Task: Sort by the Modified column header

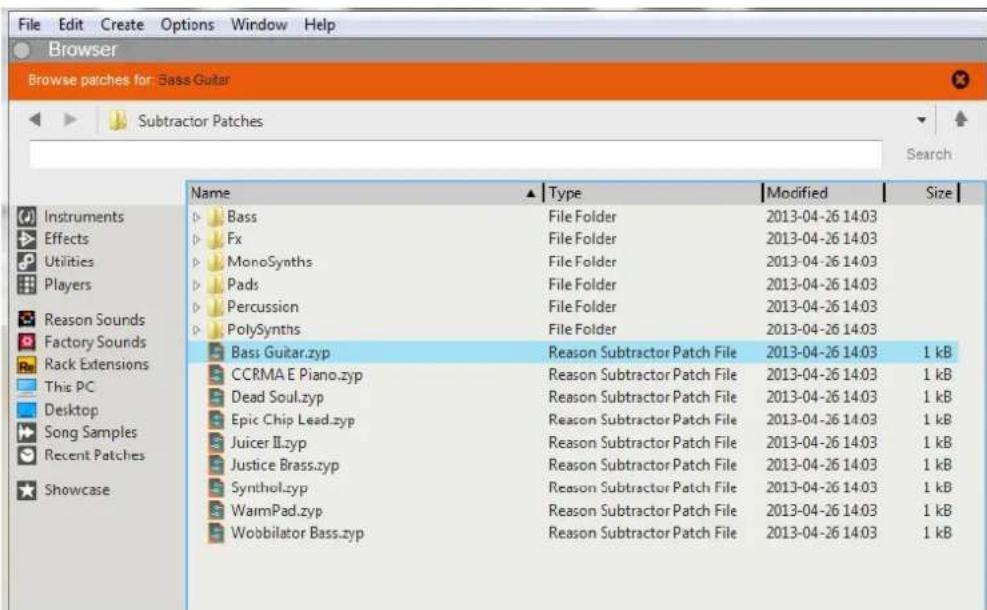Action: coord(824,193)
